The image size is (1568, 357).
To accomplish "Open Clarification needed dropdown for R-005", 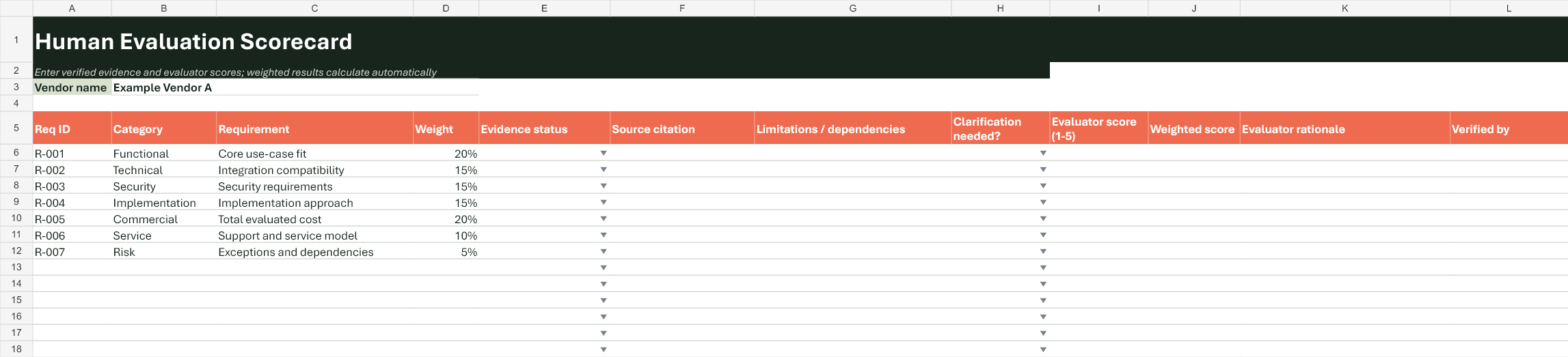I will click(1043, 218).
